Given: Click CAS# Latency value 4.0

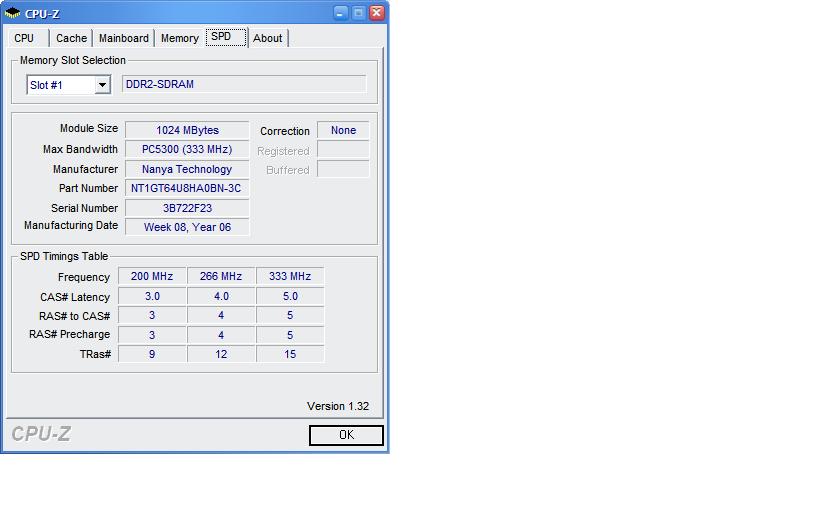Looking at the screenshot, I should pos(221,296).
